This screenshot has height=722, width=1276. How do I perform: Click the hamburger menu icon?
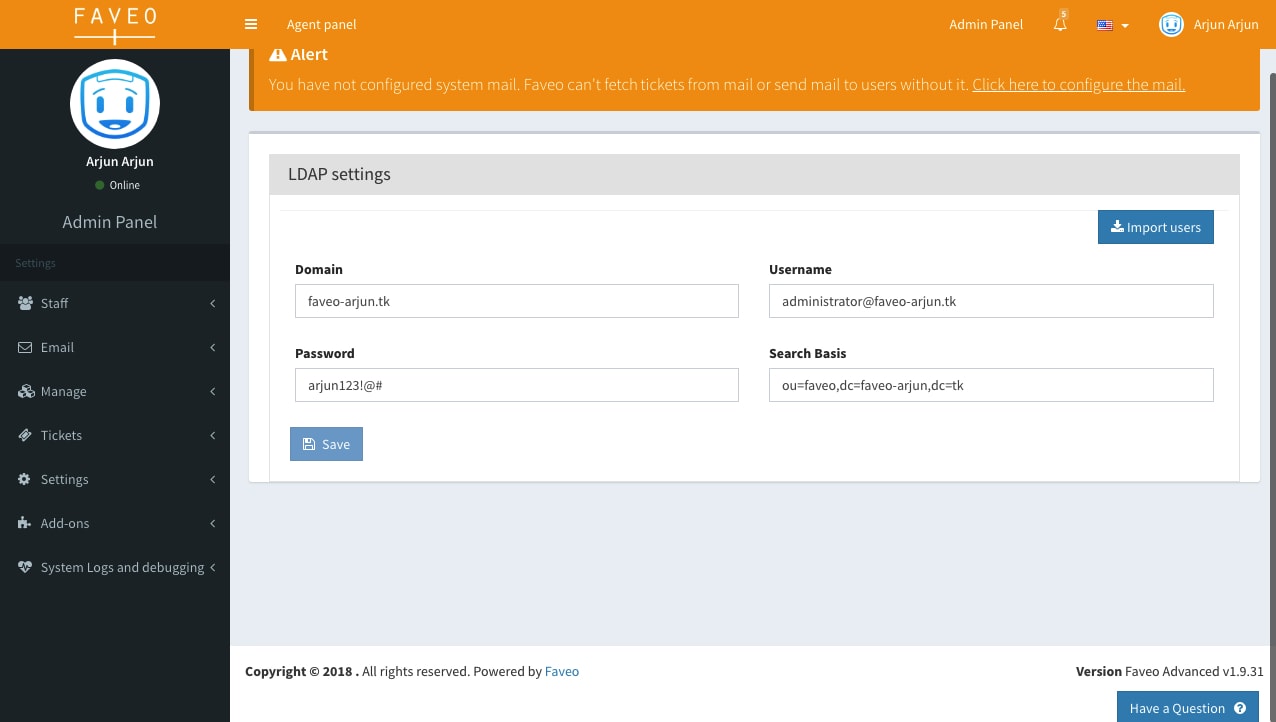(250, 23)
